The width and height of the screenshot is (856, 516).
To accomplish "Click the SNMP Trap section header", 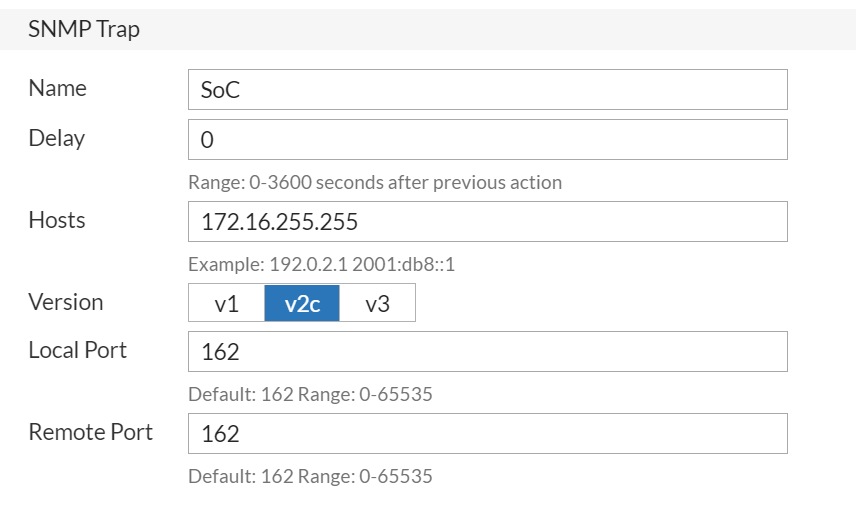I will [x=84, y=30].
